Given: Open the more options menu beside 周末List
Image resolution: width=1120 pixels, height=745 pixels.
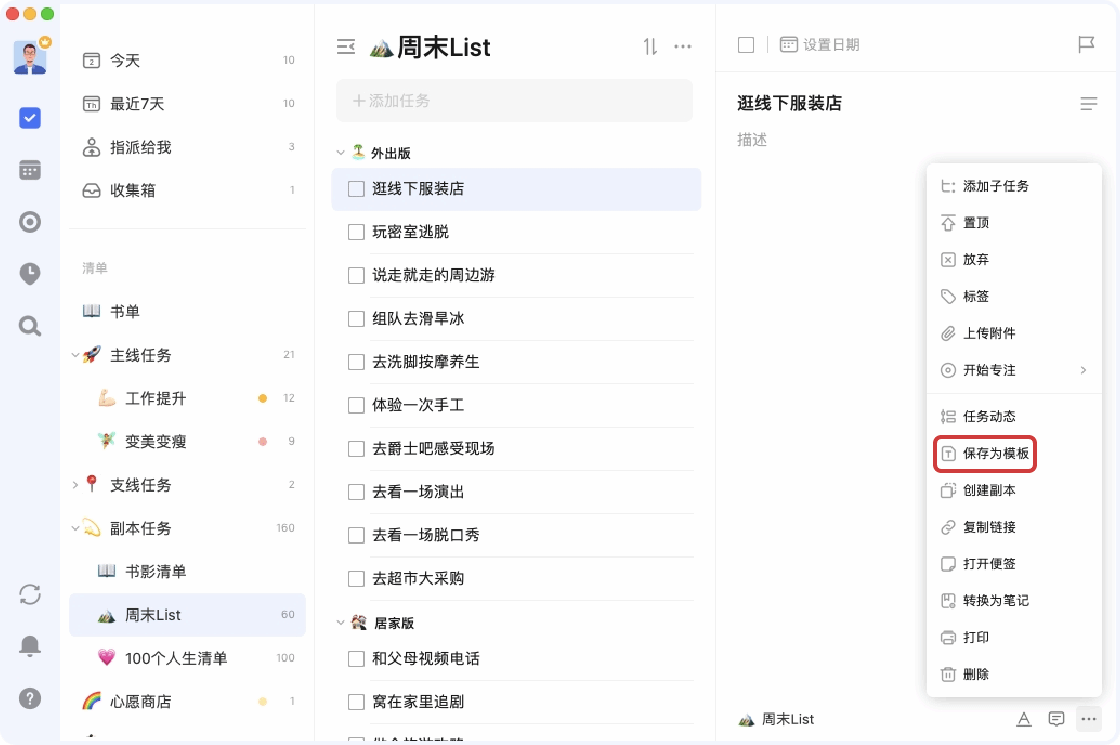Looking at the screenshot, I should 683,46.
